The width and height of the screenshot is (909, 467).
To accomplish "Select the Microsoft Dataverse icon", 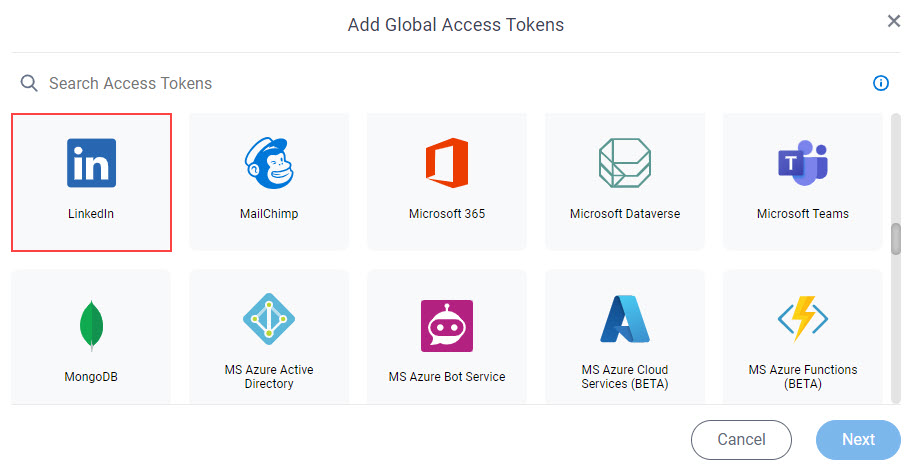I will coord(624,163).
